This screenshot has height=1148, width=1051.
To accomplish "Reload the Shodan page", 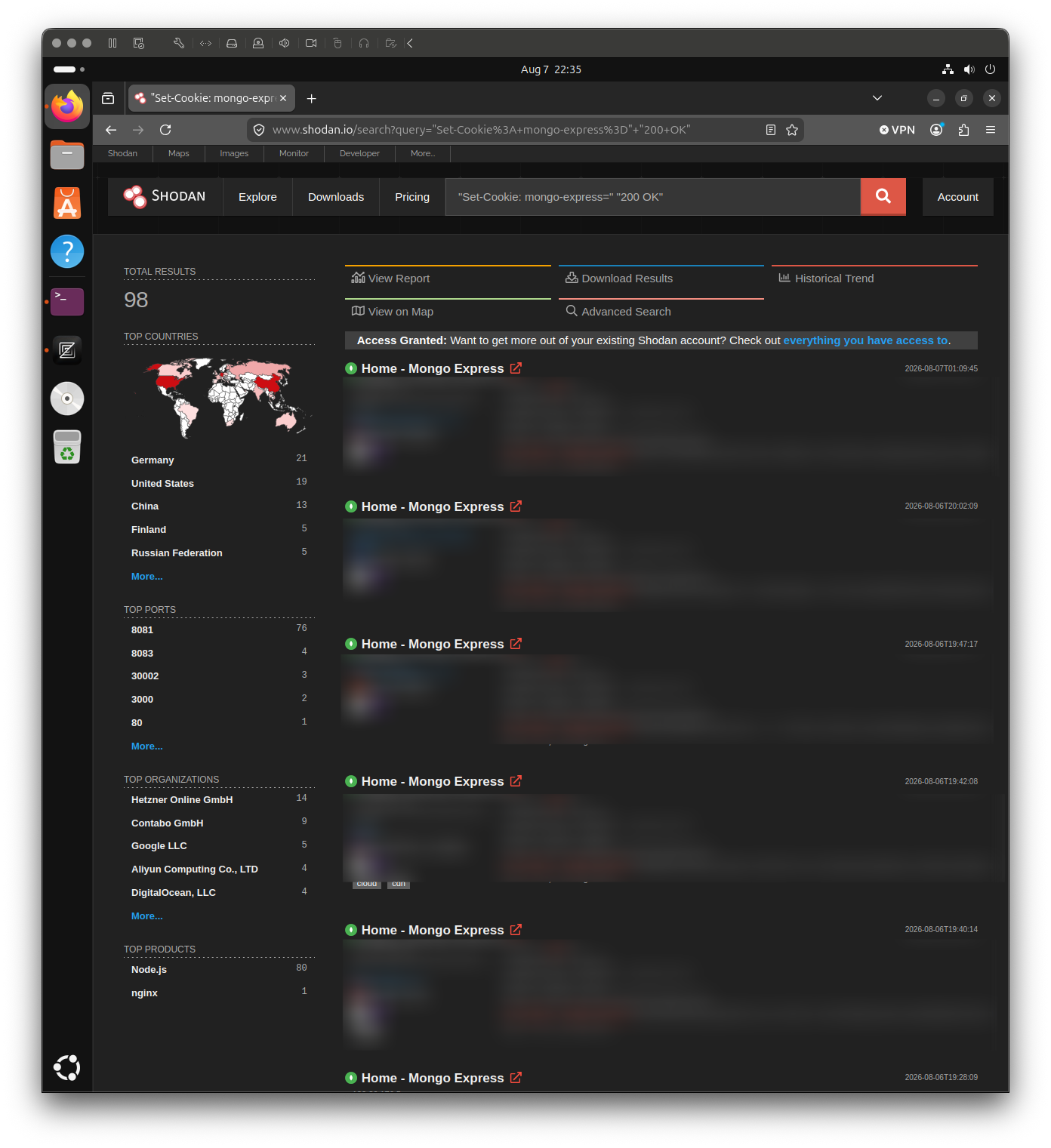I will coord(165,130).
